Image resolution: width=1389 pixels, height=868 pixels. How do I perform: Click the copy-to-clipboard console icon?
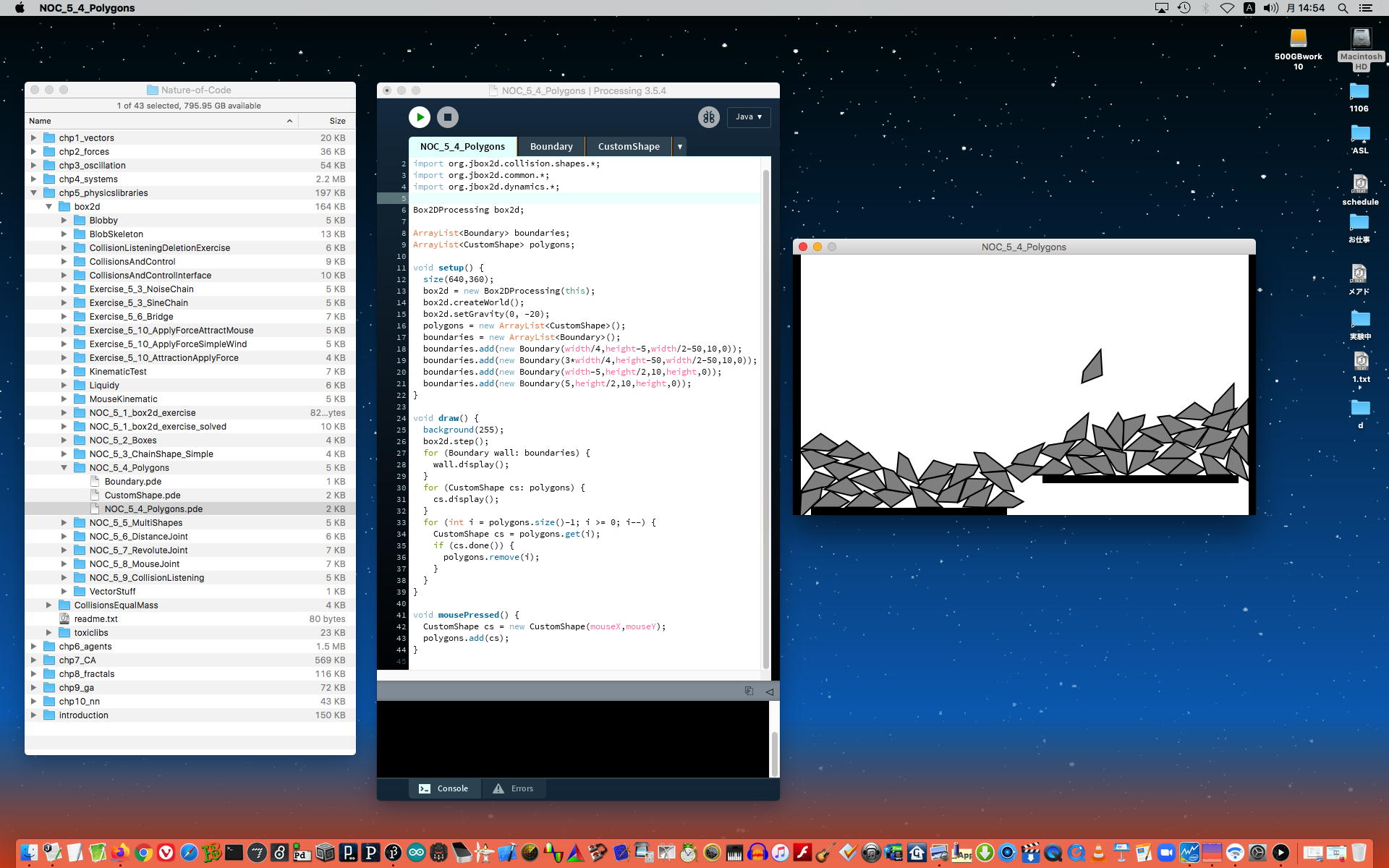[749, 692]
